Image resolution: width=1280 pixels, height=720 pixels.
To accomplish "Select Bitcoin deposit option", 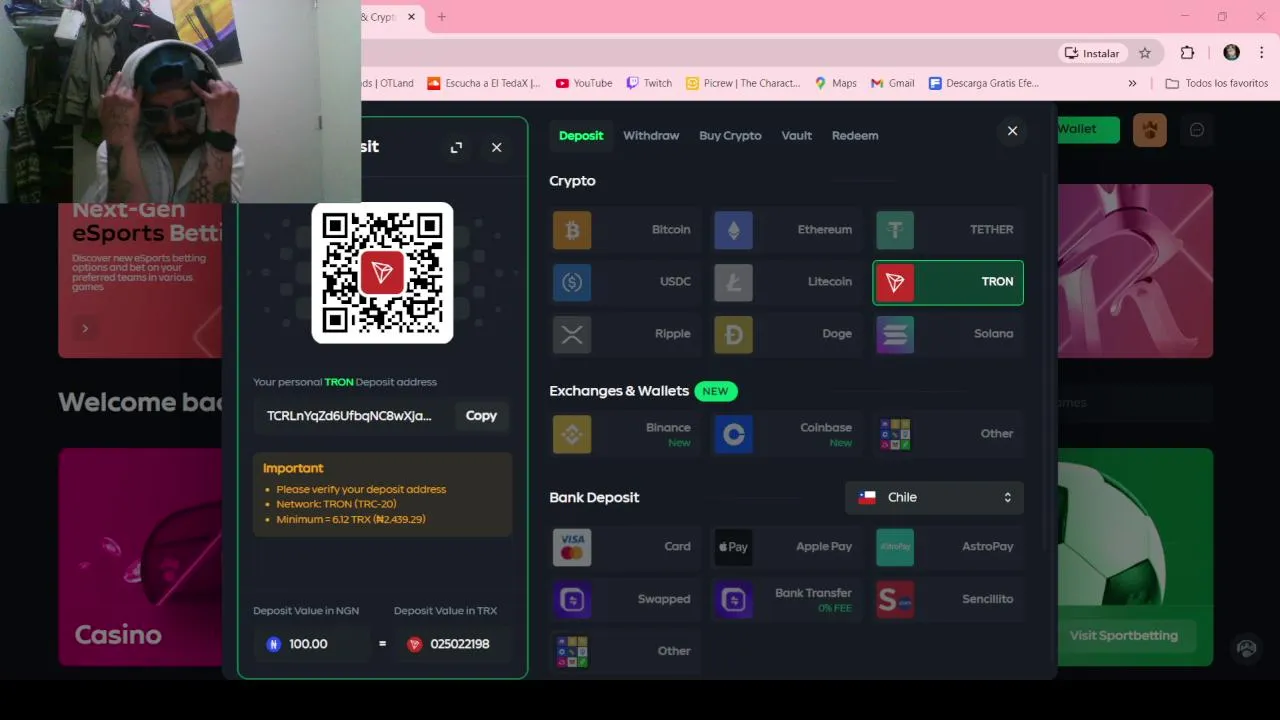I will 624,230.
